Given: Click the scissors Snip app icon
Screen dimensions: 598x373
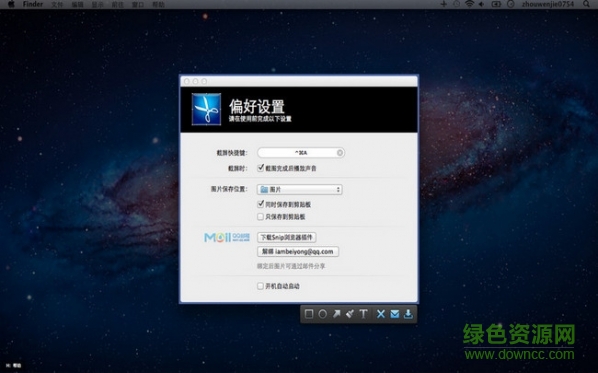Looking at the screenshot, I should click(x=206, y=109).
